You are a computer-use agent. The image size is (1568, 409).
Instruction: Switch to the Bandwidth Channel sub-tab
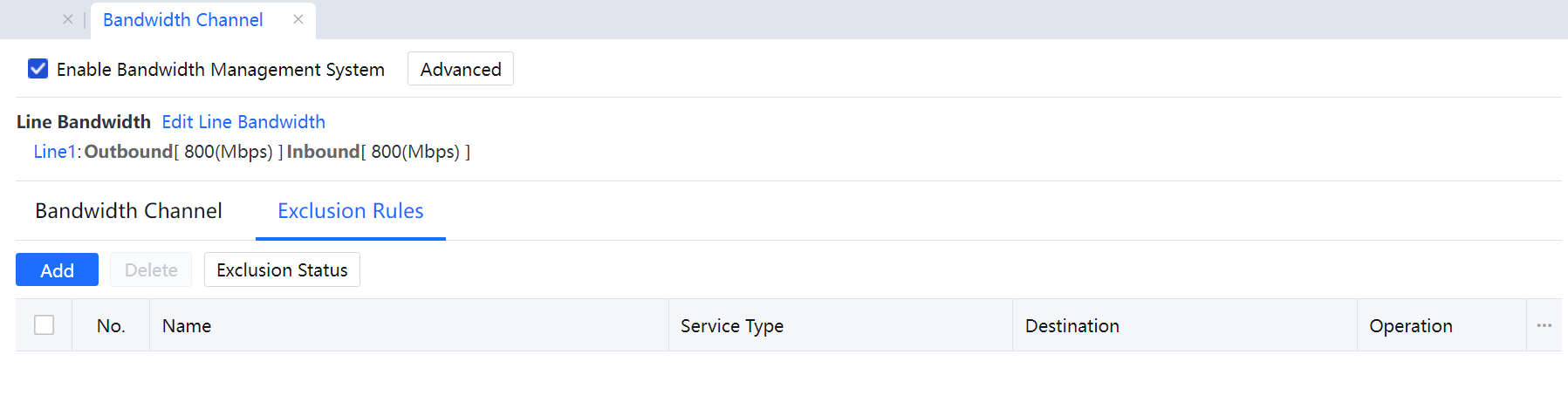tap(128, 211)
